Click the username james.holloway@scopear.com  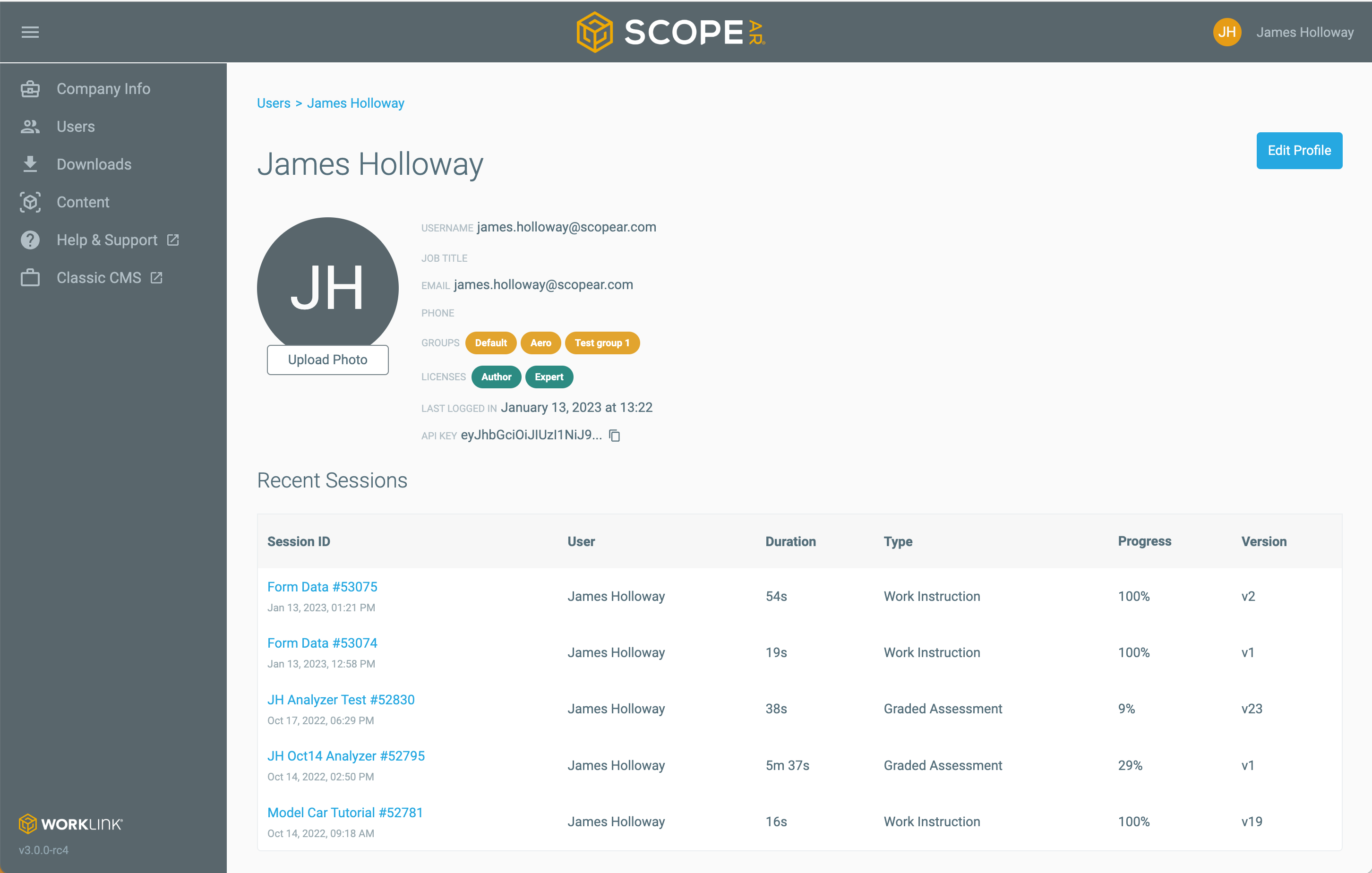pyautogui.click(x=566, y=227)
